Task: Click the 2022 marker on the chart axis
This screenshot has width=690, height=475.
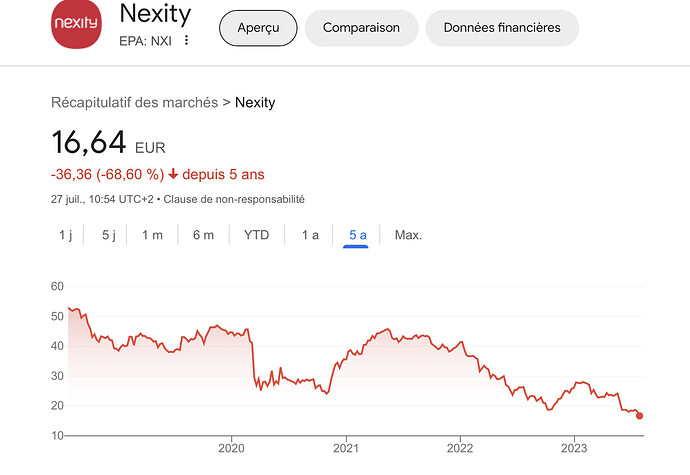Action: pos(460,448)
